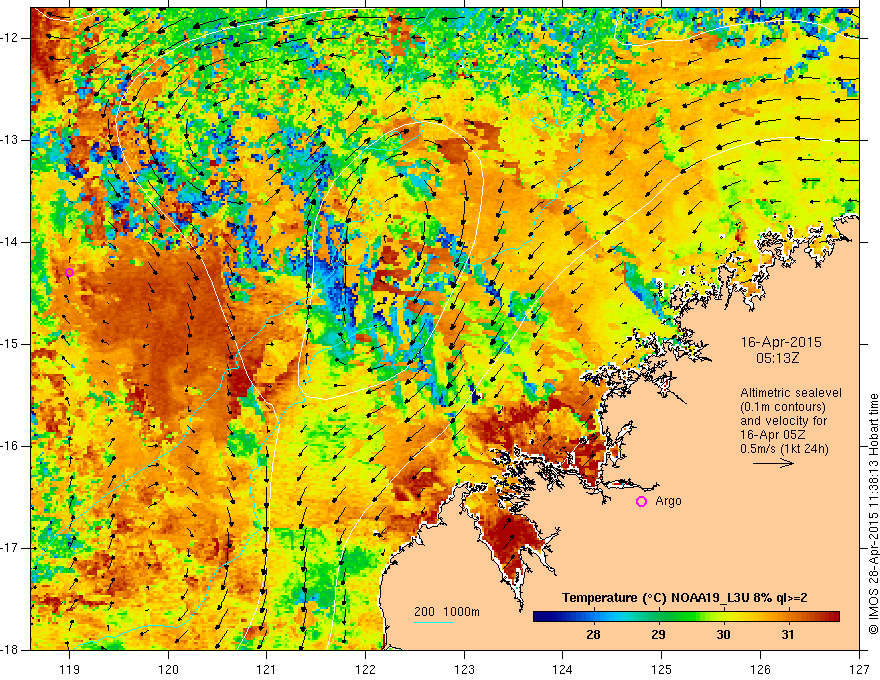The image size is (880, 680).
Task: Click the latitude axis label '-18'
Action: (x=10, y=650)
